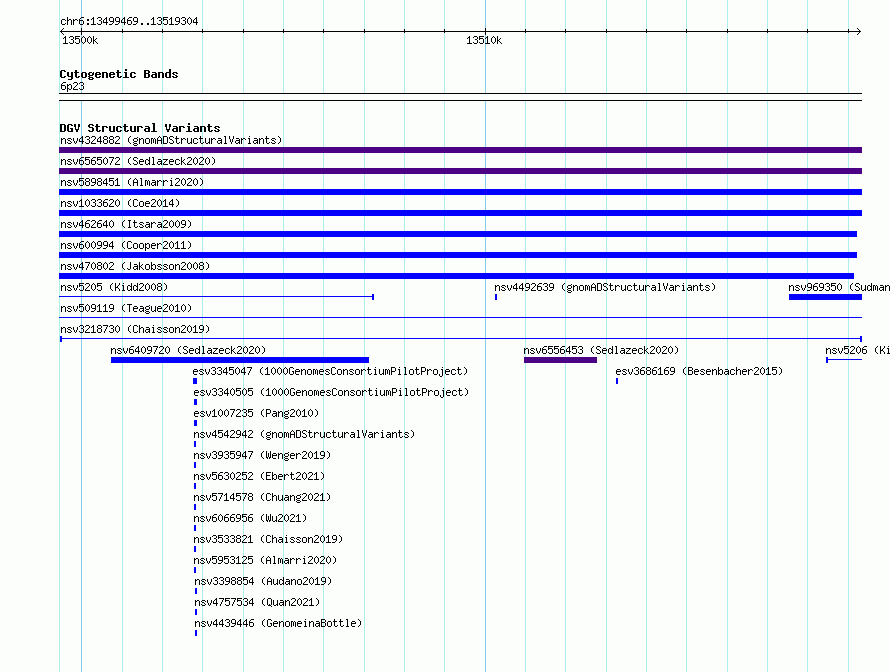Click the nsv6409720 (Sedlazeck2020) label
Viewport: 890px width, 672px height.
188,350
